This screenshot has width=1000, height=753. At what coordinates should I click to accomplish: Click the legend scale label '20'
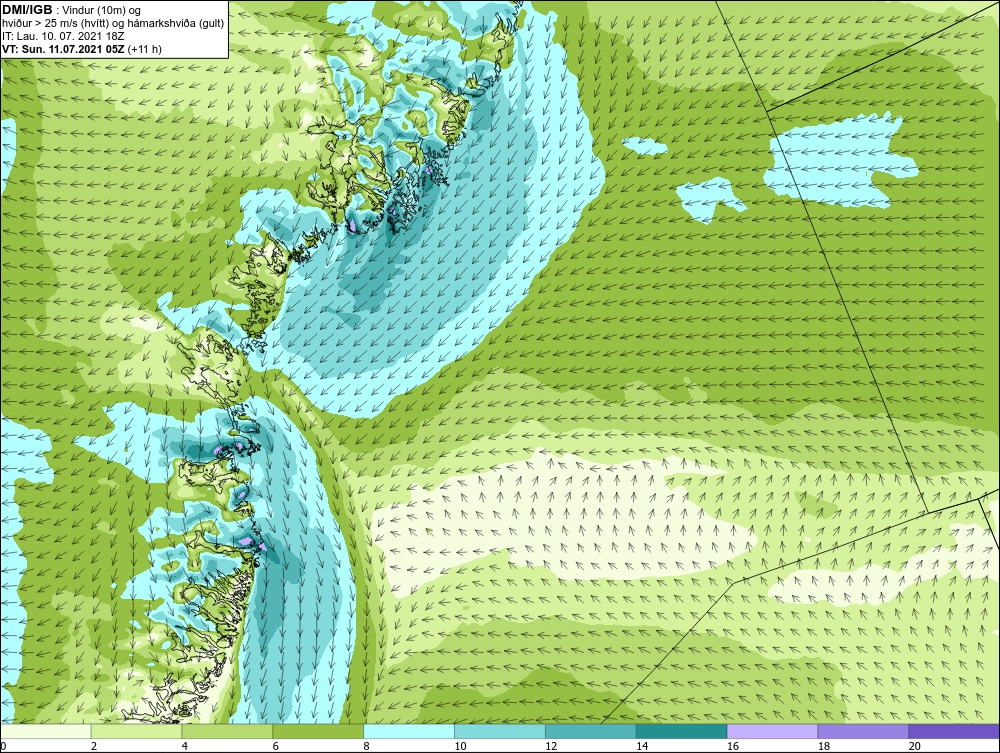pyautogui.click(x=915, y=746)
